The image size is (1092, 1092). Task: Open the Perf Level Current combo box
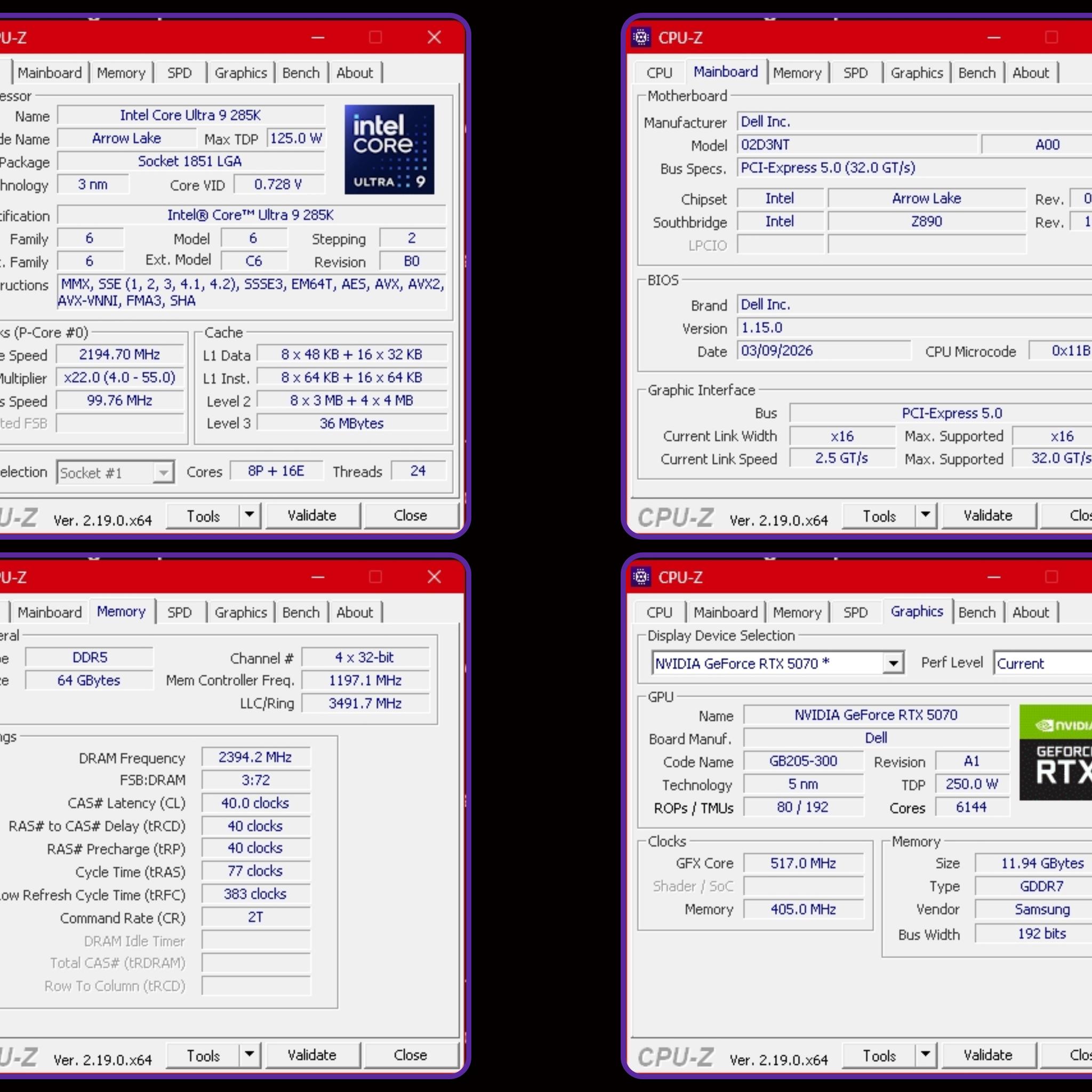click(1043, 663)
